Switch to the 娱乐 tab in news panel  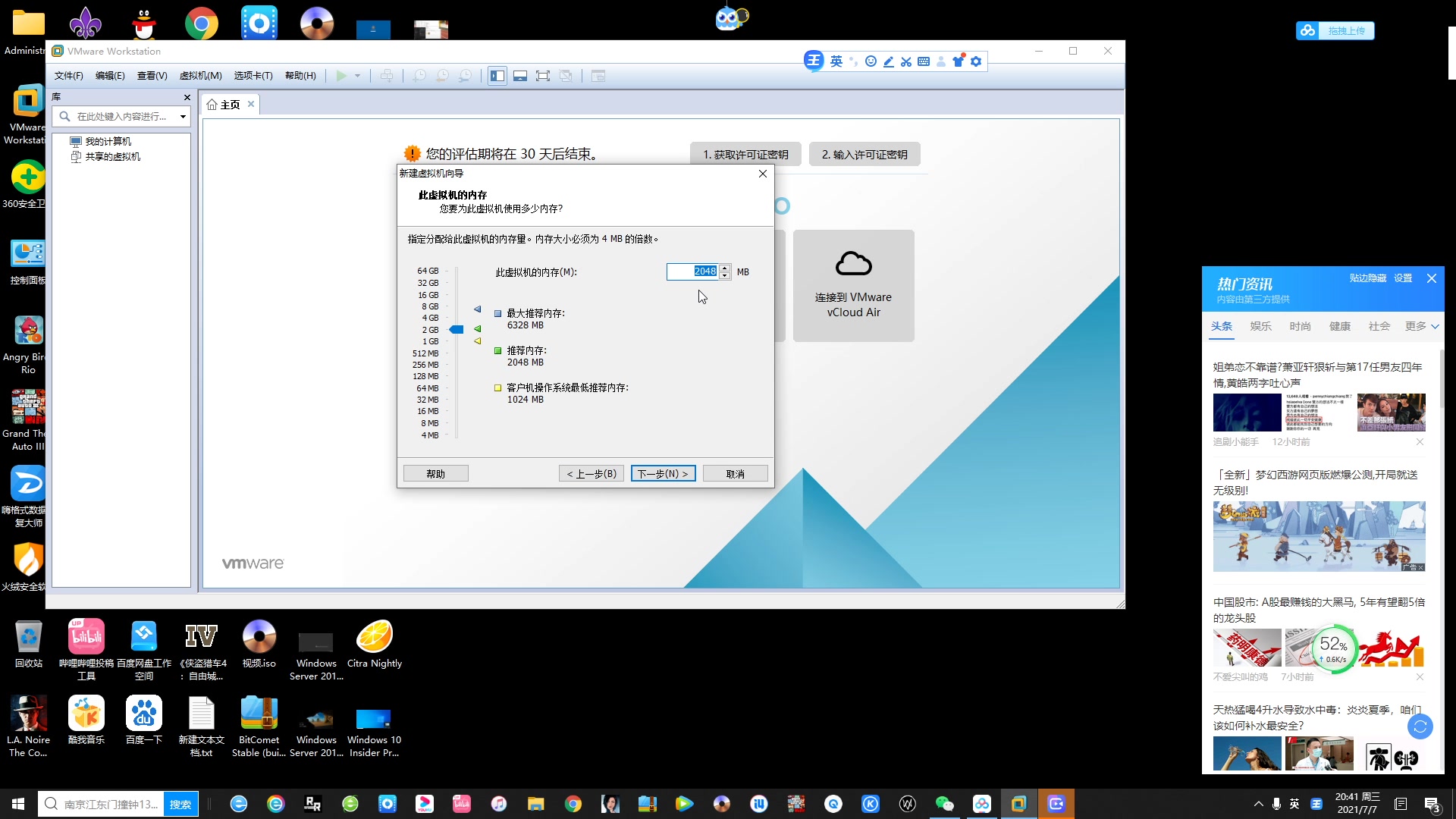point(1260,326)
